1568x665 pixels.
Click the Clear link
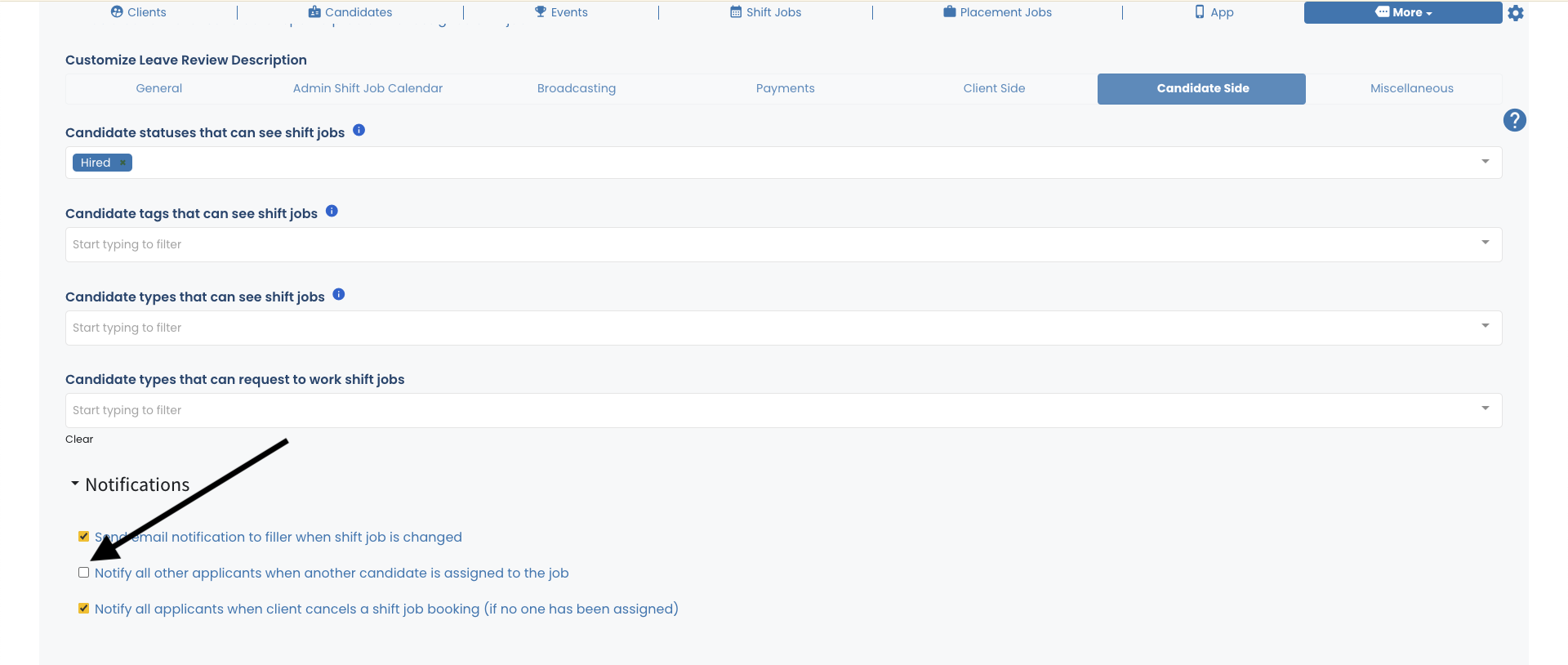79,439
